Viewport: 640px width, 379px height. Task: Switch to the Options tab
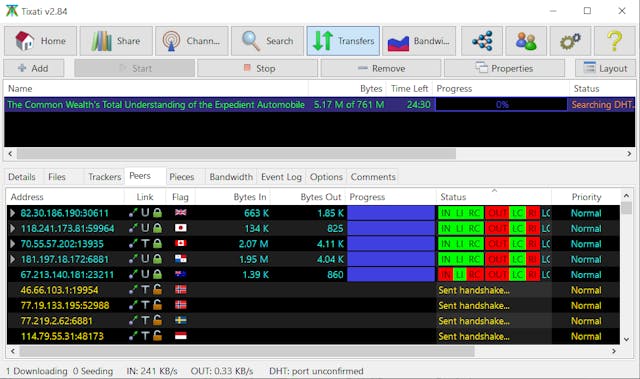coord(326,177)
